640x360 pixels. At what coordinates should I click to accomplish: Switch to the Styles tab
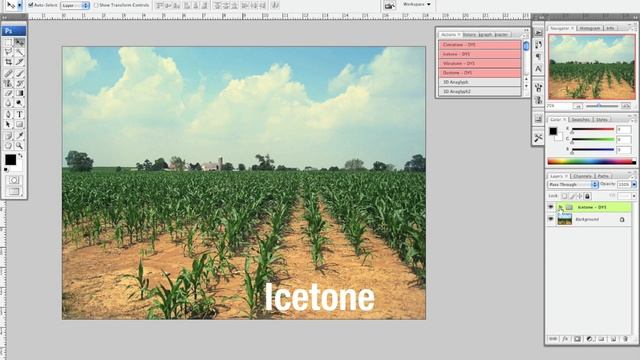(x=602, y=120)
